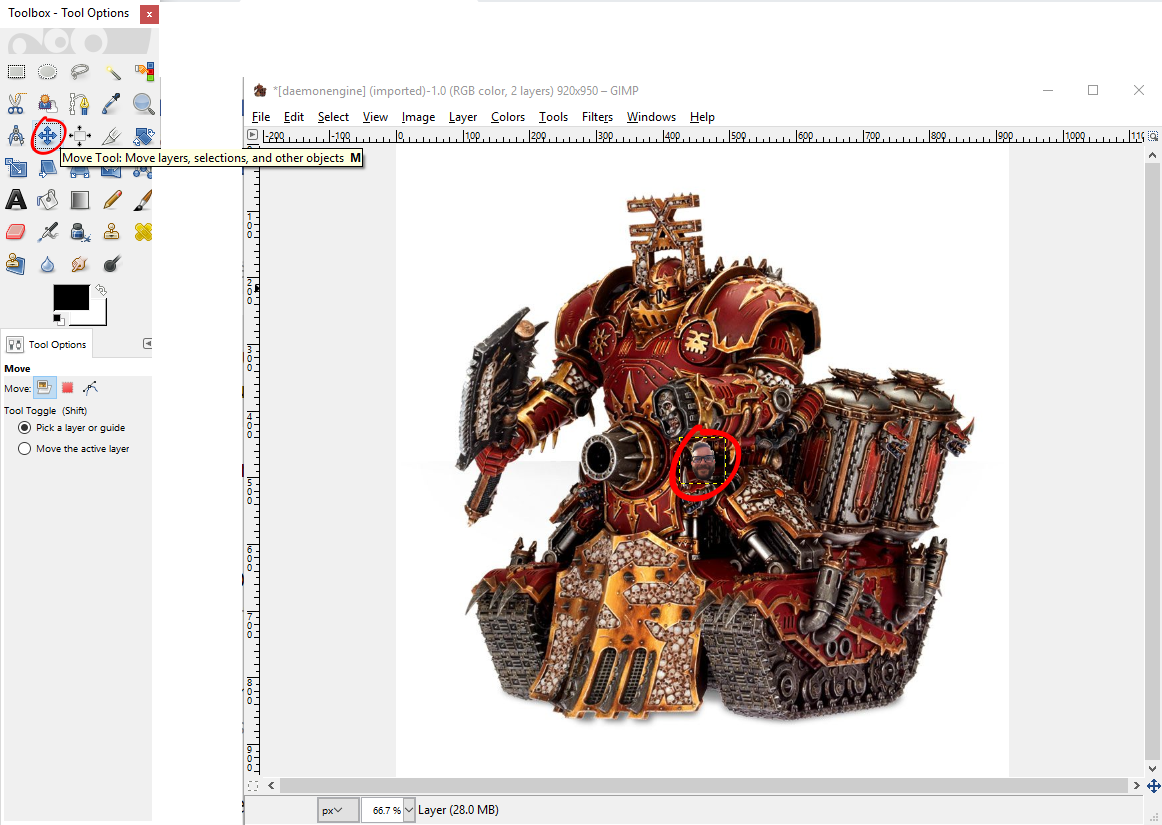
Task: Activate the Zoom magnifier tool
Action: pos(144,103)
